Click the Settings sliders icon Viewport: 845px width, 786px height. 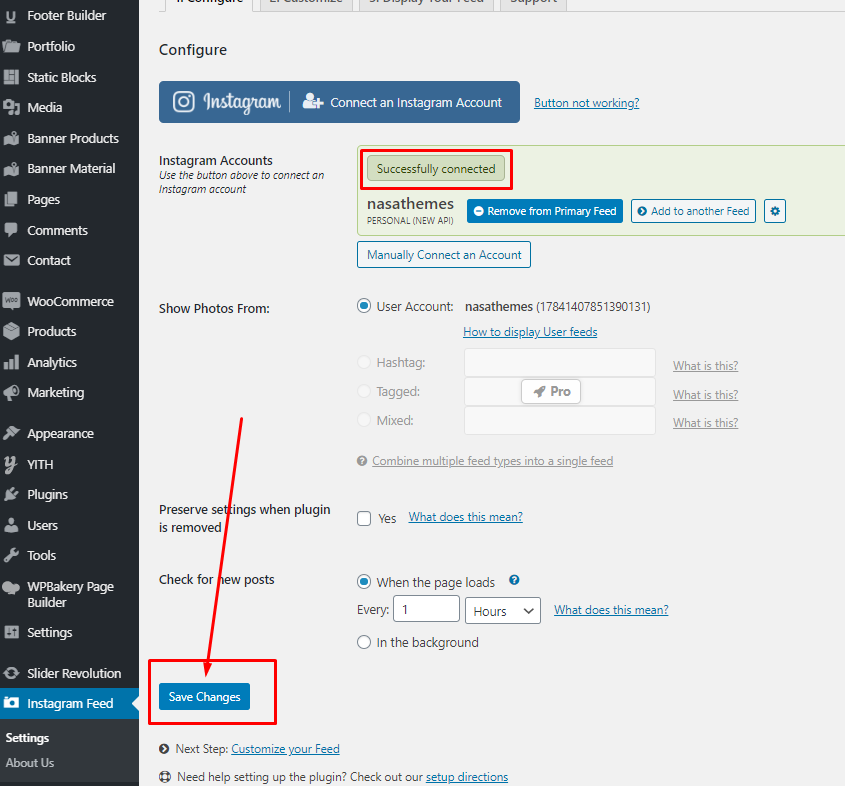(x=11, y=632)
